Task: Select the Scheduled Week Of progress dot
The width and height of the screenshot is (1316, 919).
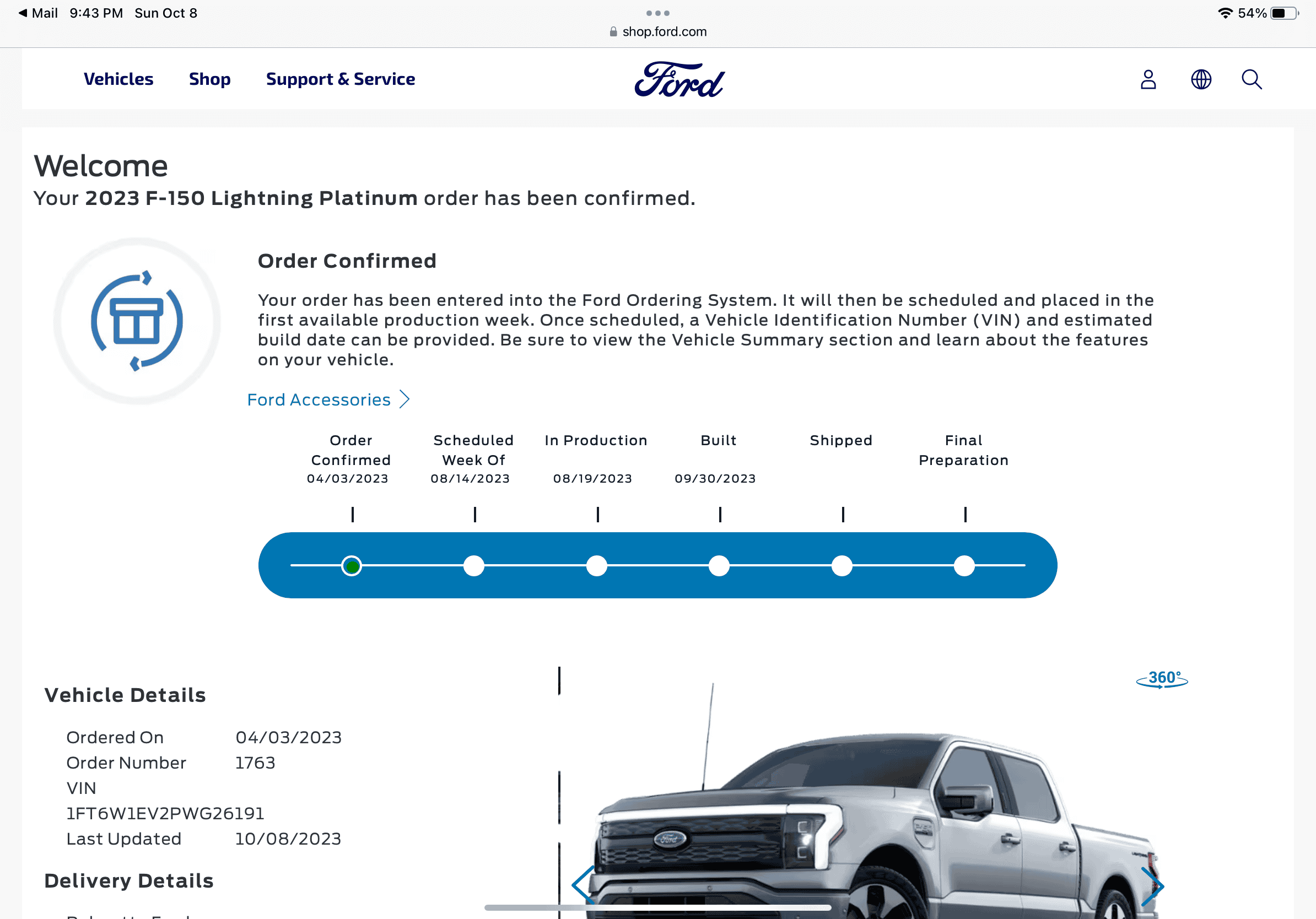Action: coord(474,566)
